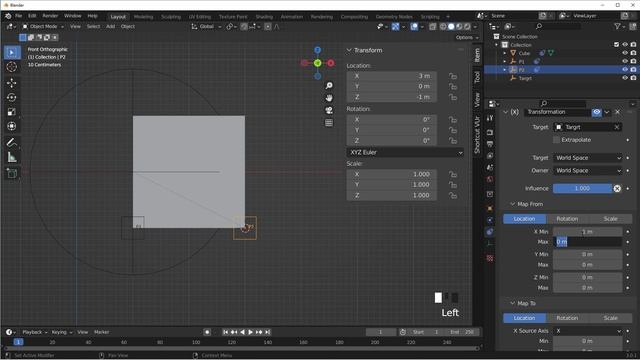The image size is (640, 360).
Task: Select the Measure tool
Action: [12, 157]
